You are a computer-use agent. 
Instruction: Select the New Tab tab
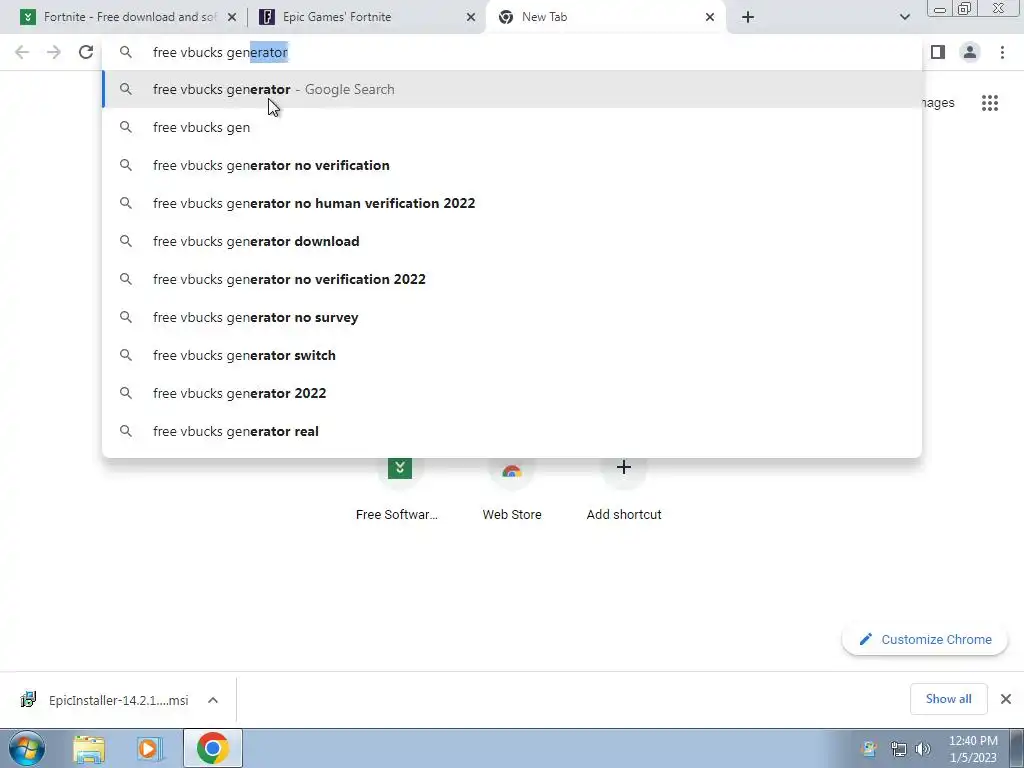(x=605, y=17)
